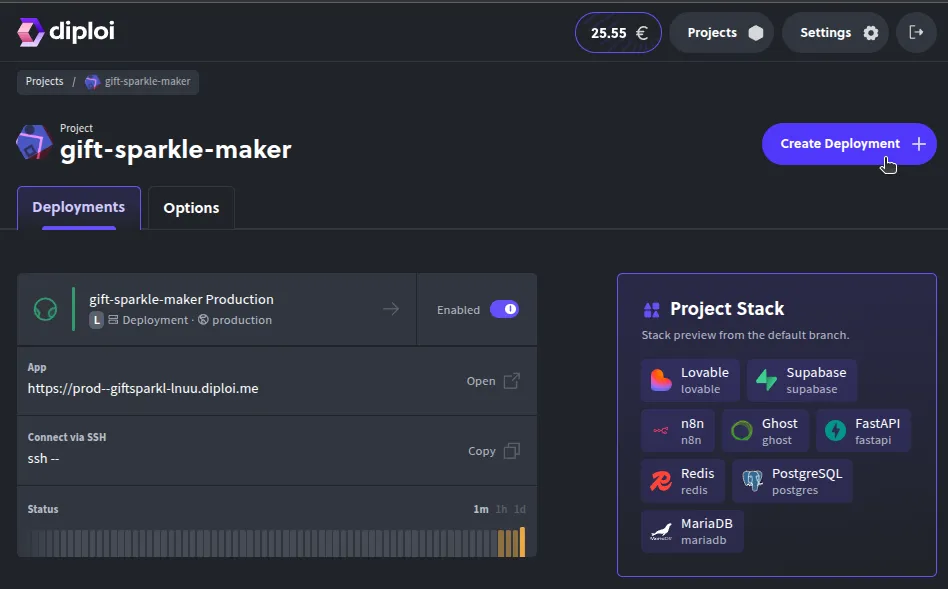Click the log out icon

click(x=916, y=31)
